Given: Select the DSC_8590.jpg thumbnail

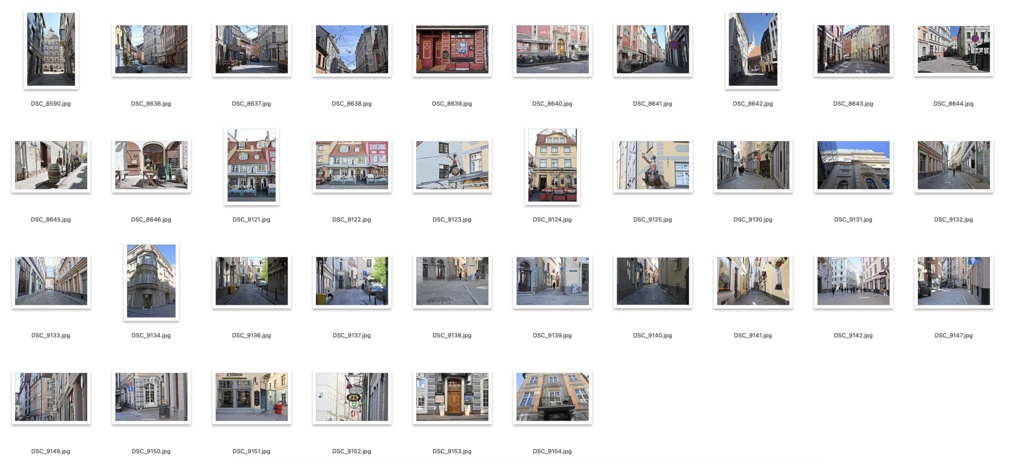Looking at the screenshot, I should pos(51,50).
